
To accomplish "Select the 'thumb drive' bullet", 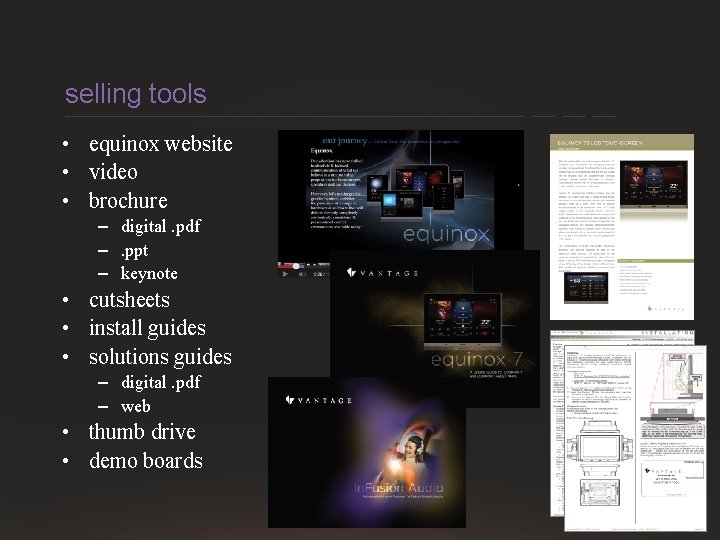I will 142,432.
